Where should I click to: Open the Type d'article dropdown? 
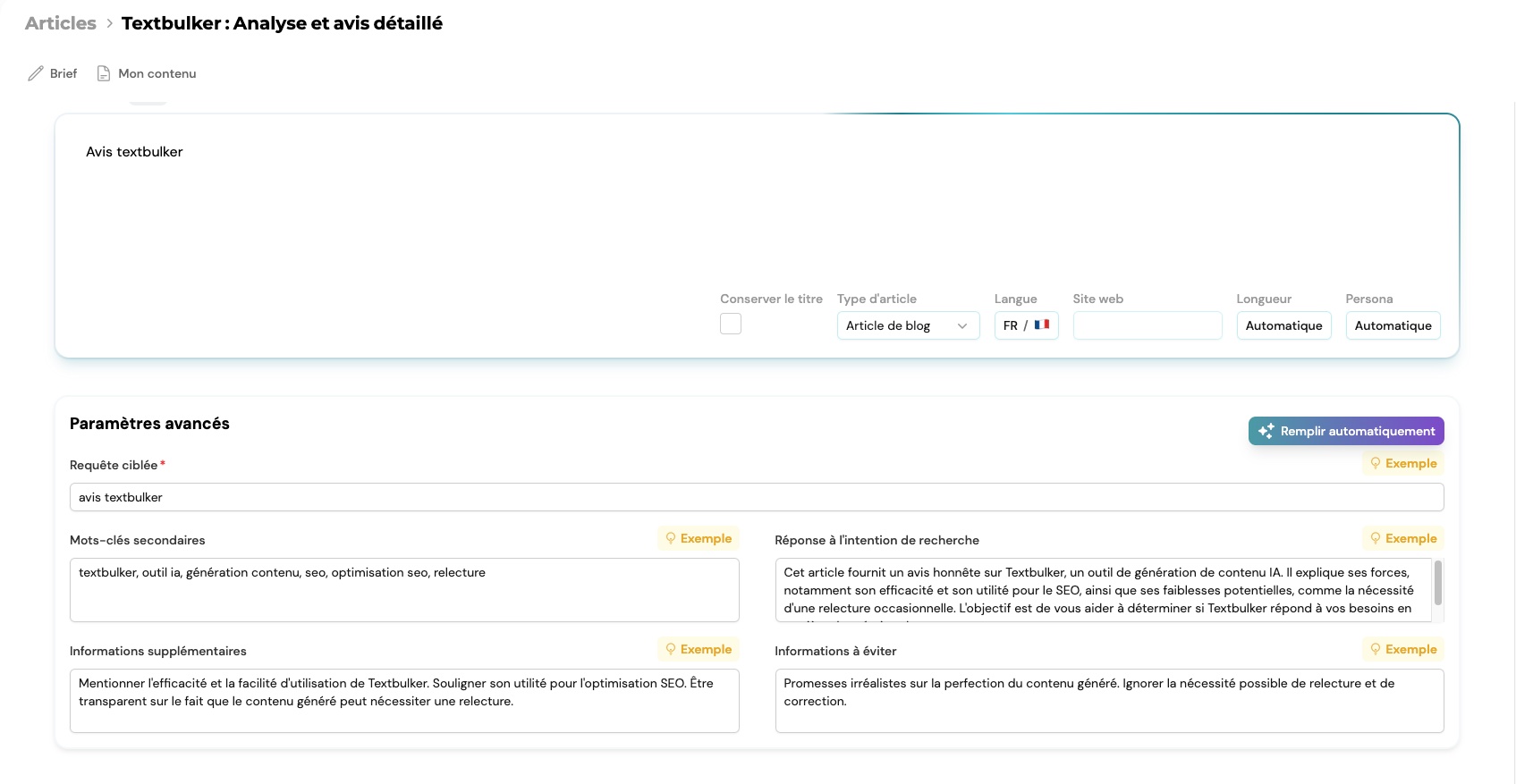click(908, 325)
